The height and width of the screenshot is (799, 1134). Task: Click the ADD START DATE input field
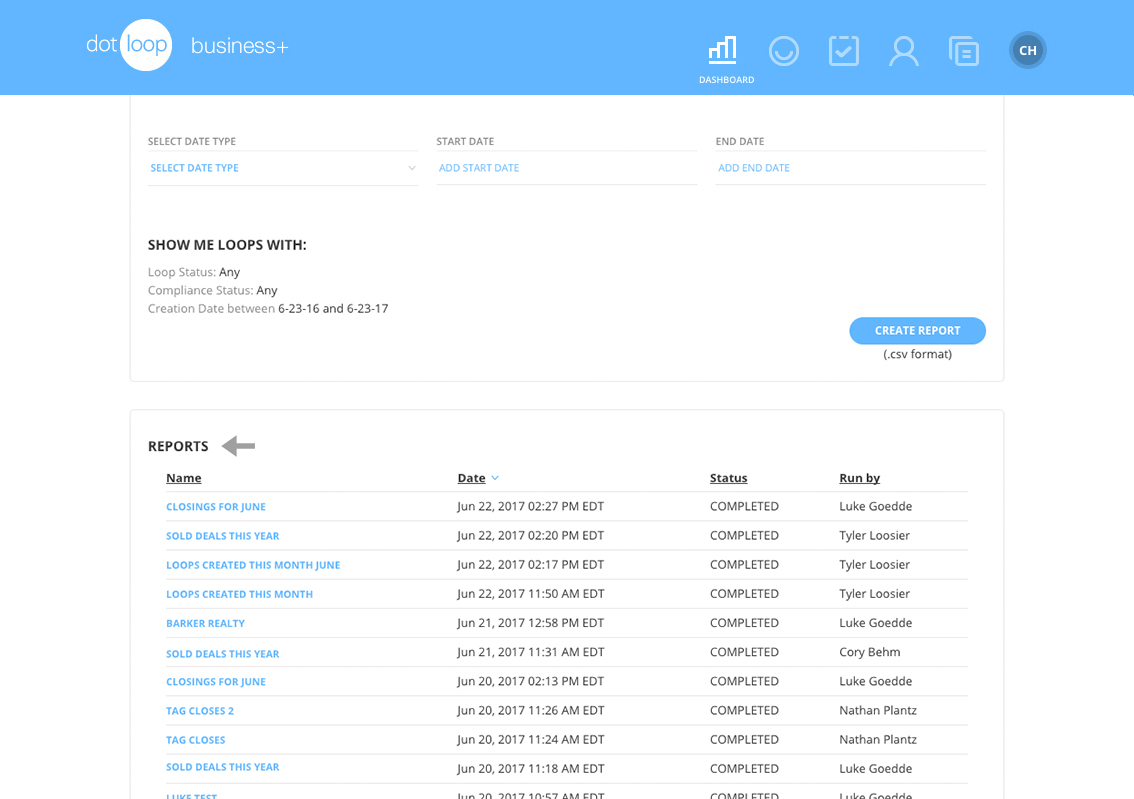coord(478,167)
